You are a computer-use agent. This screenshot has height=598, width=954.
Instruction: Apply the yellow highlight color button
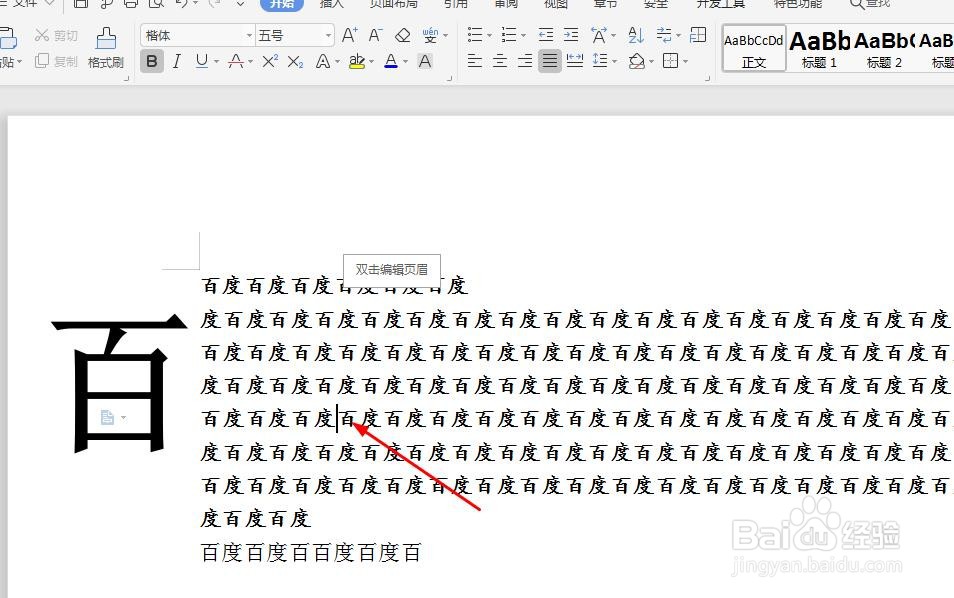tap(357, 61)
